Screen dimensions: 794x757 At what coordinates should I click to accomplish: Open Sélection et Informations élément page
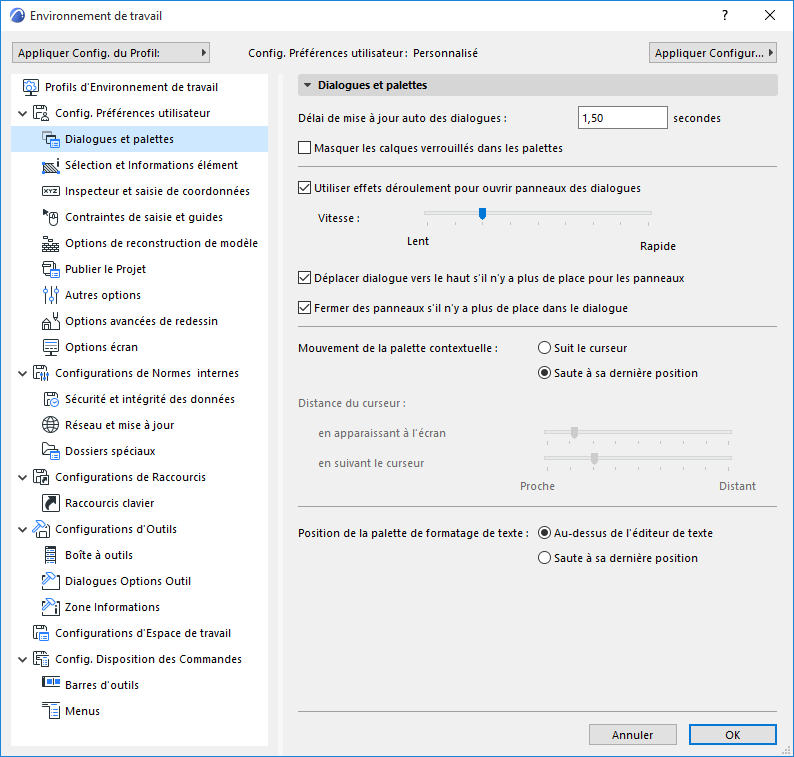coord(151,165)
